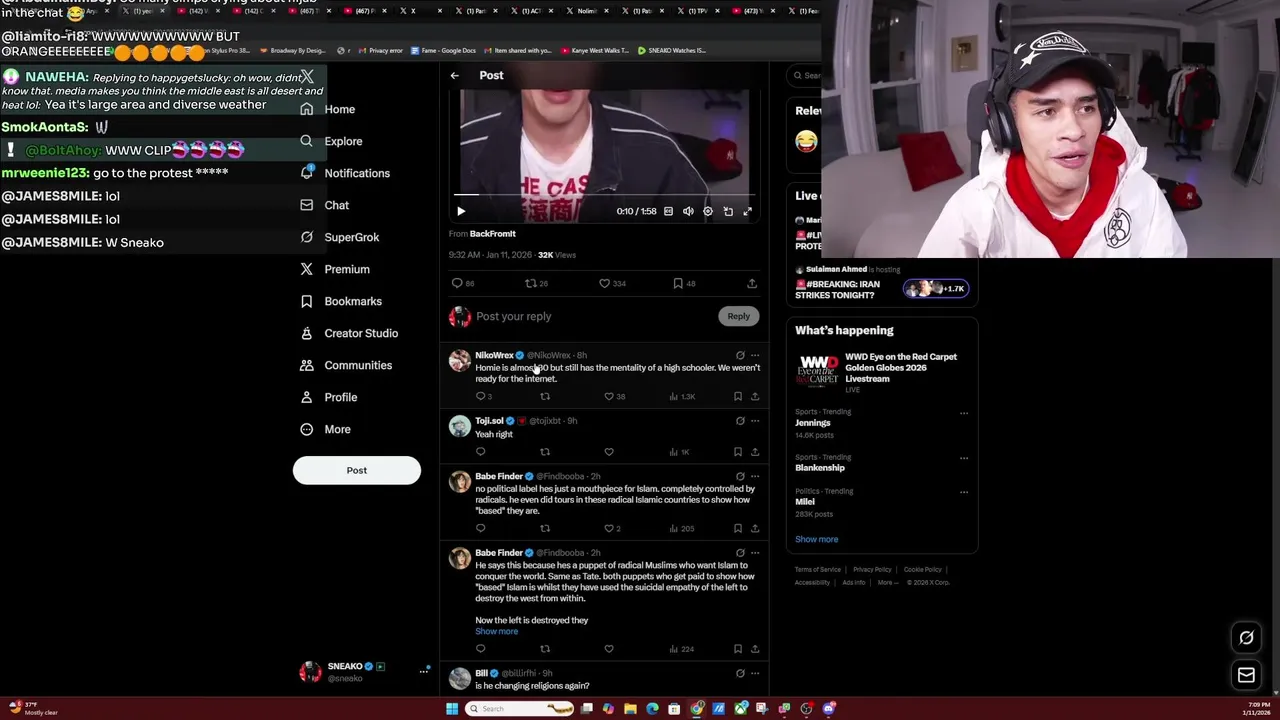The image size is (1280, 720).
Task: Open the floating messages envelope button
Action: (1246, 676)
